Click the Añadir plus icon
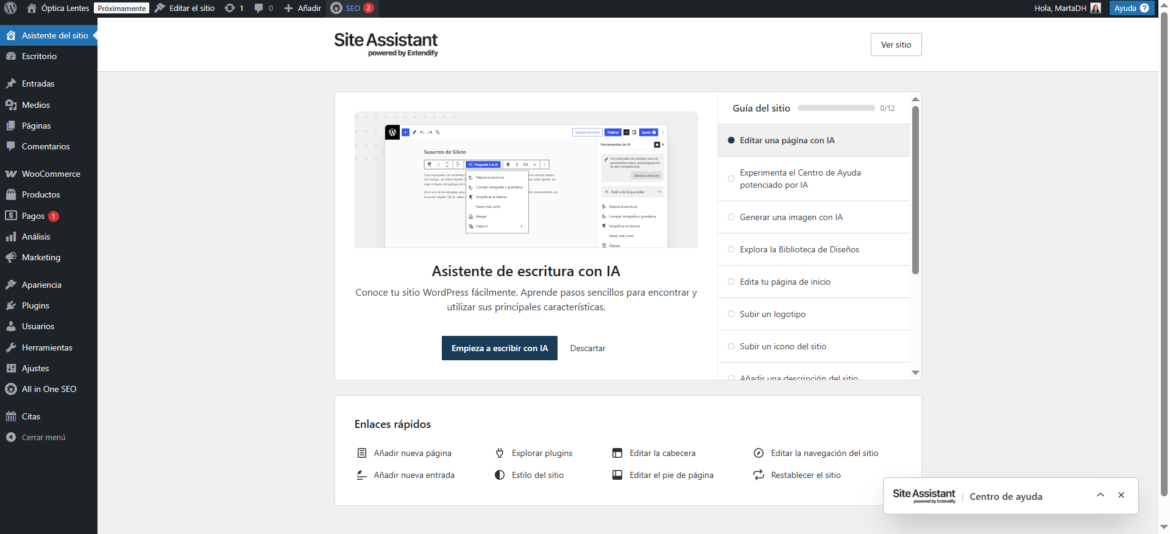 coord(289,8)
